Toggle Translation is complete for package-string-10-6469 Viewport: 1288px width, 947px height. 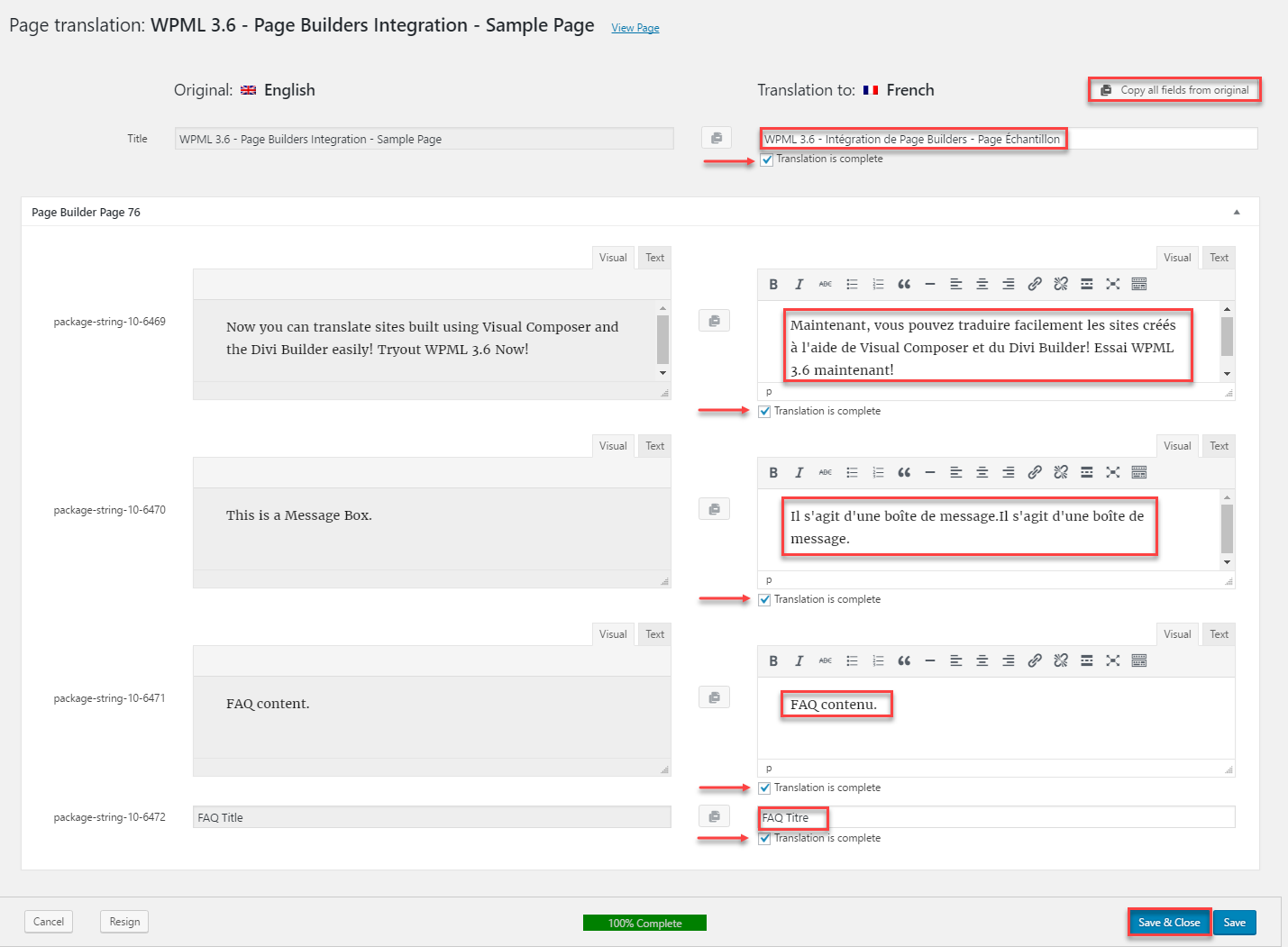pyautogui.click(x=764, y=412)
